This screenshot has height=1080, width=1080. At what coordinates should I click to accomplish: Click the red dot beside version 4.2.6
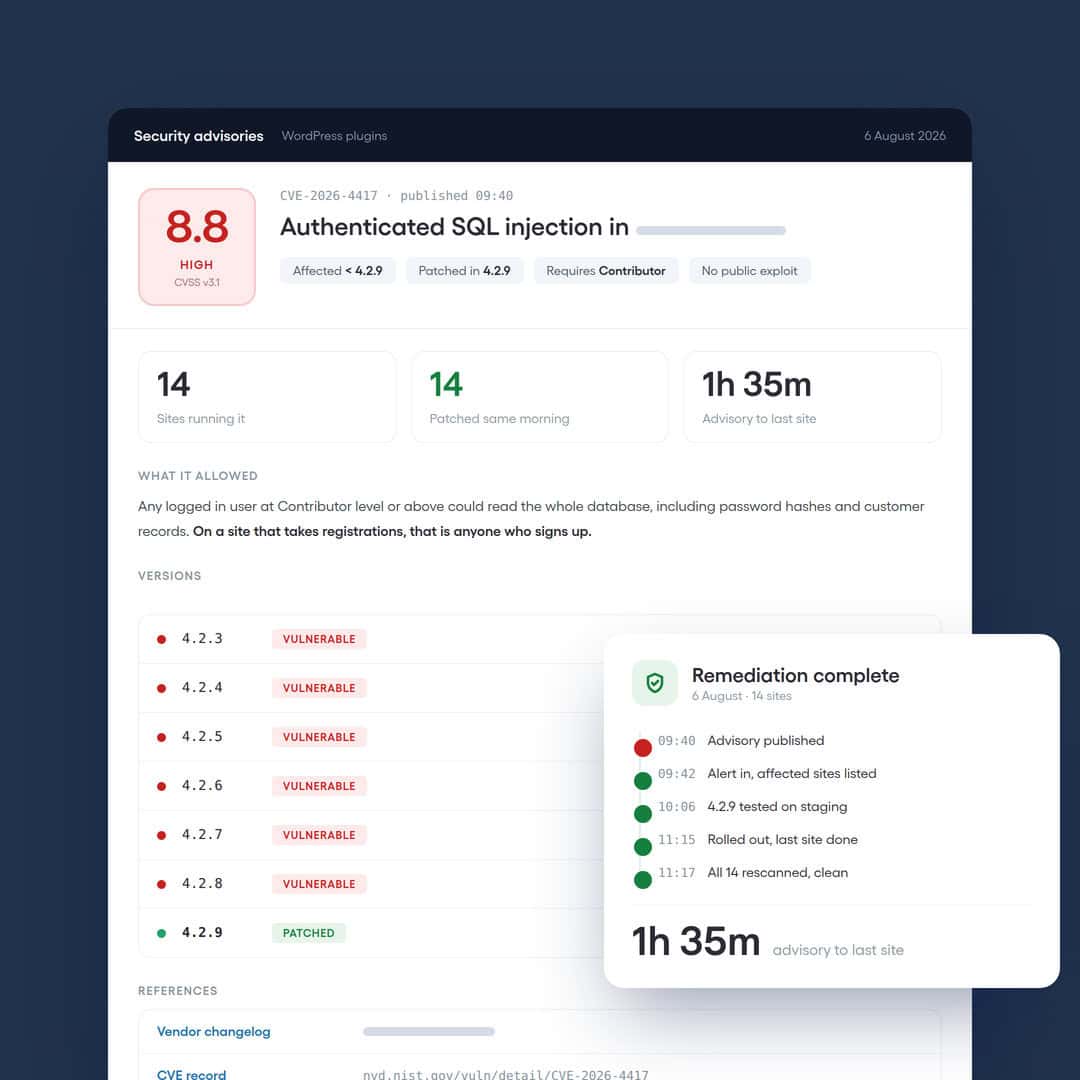[x=161, y=786]
